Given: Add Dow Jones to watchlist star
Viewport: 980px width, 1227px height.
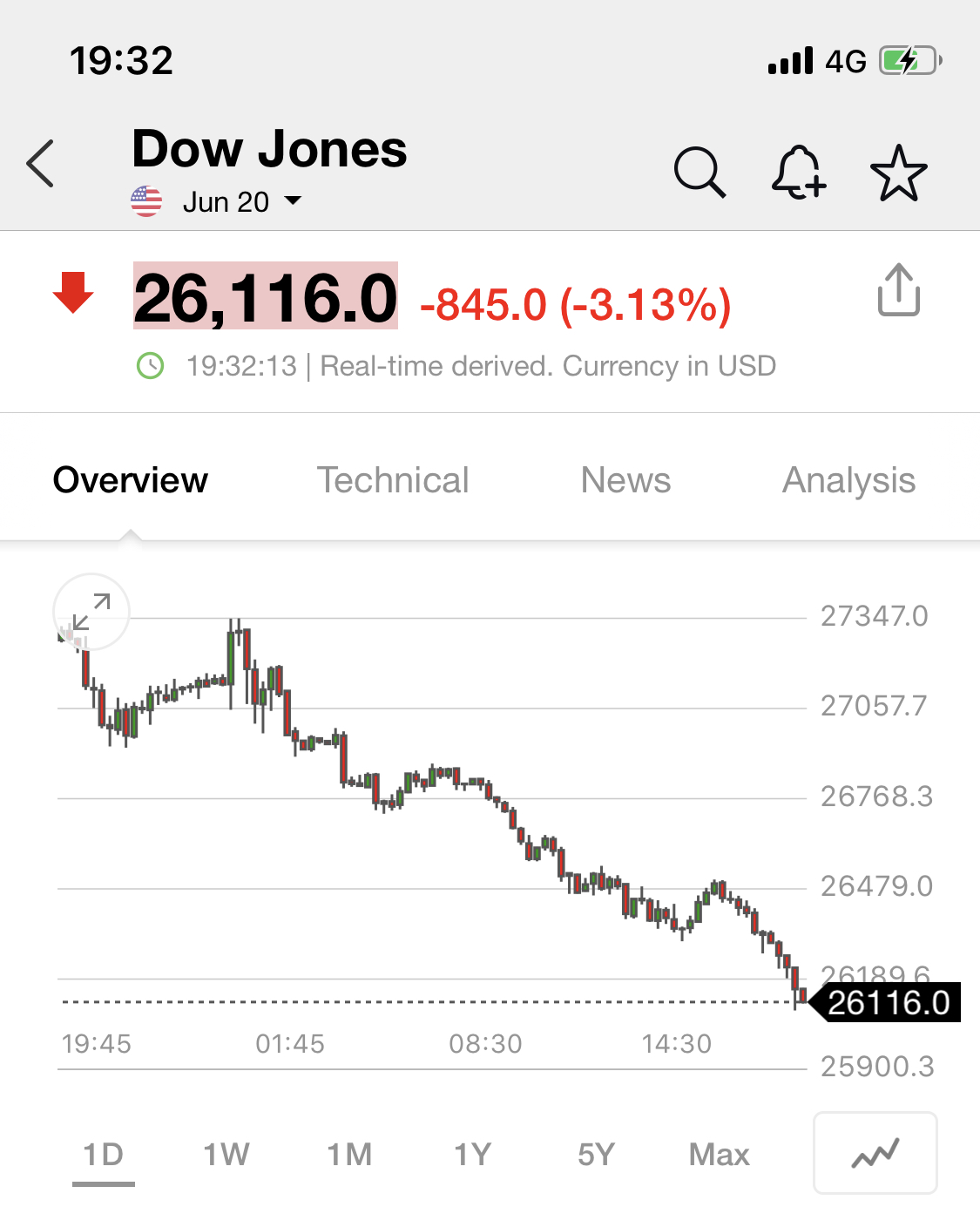Looking at the screenshot, I should (898, 173).
